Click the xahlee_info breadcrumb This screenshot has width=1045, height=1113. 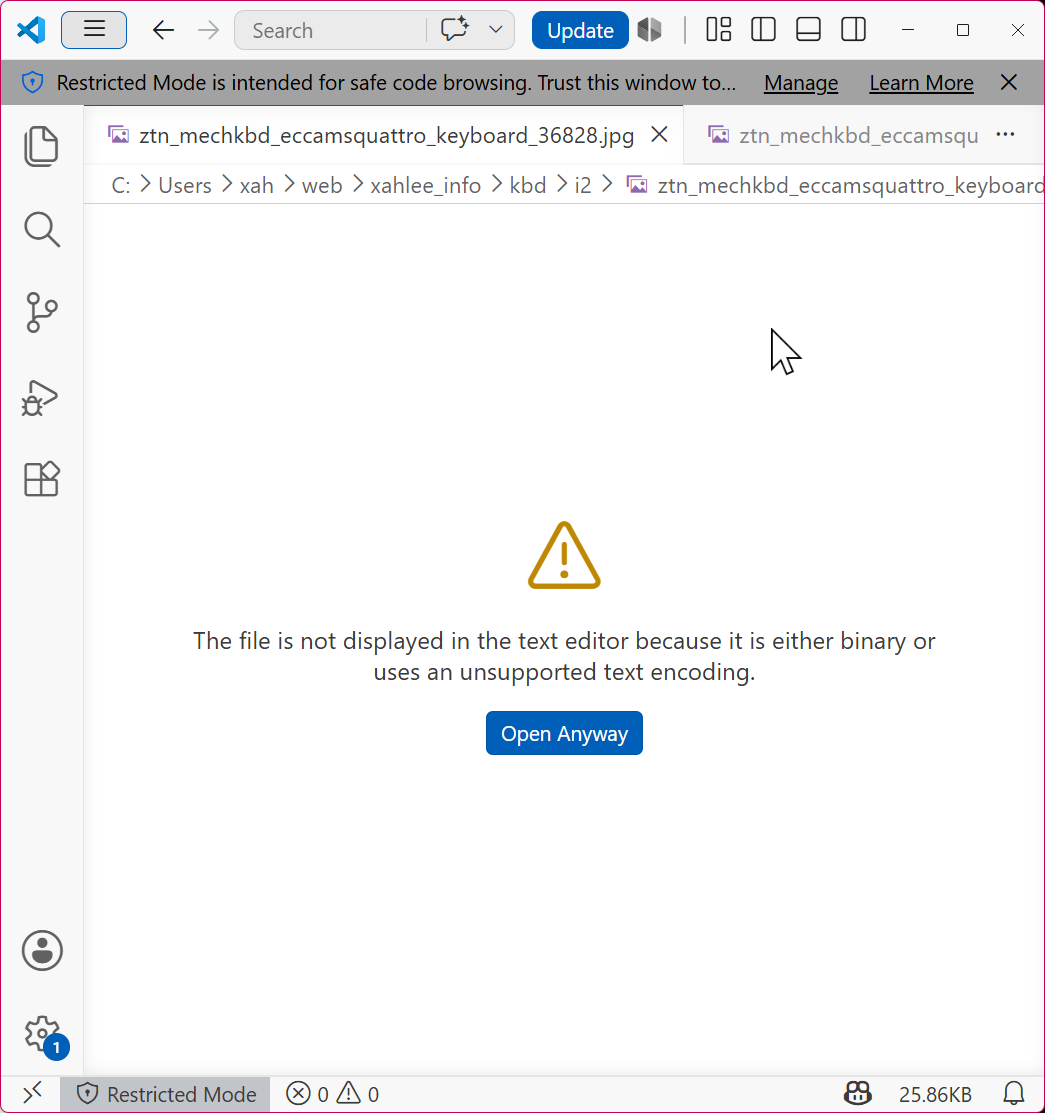[425, 185]
